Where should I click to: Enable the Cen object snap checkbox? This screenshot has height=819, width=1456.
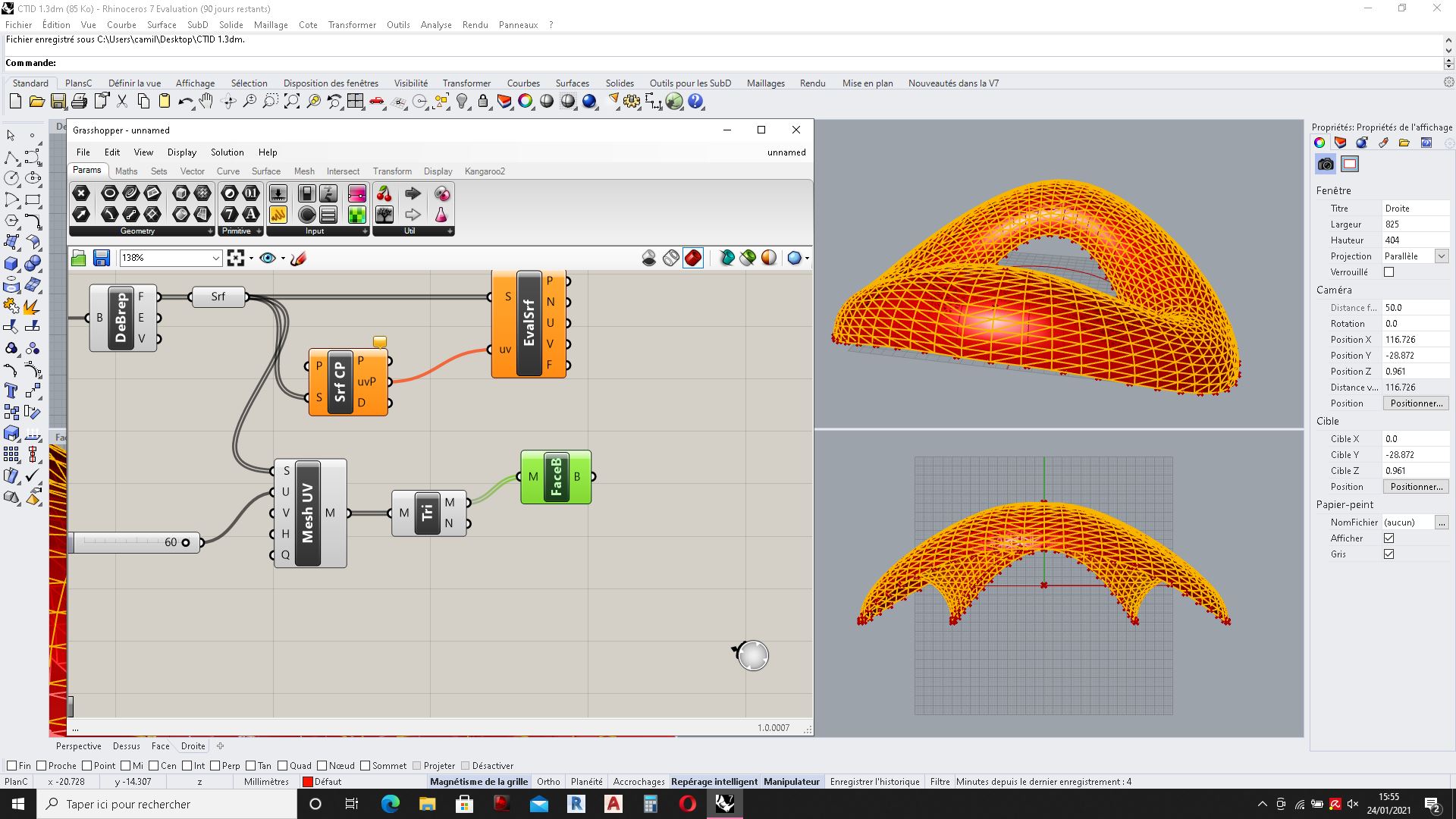tap(153, 765)
